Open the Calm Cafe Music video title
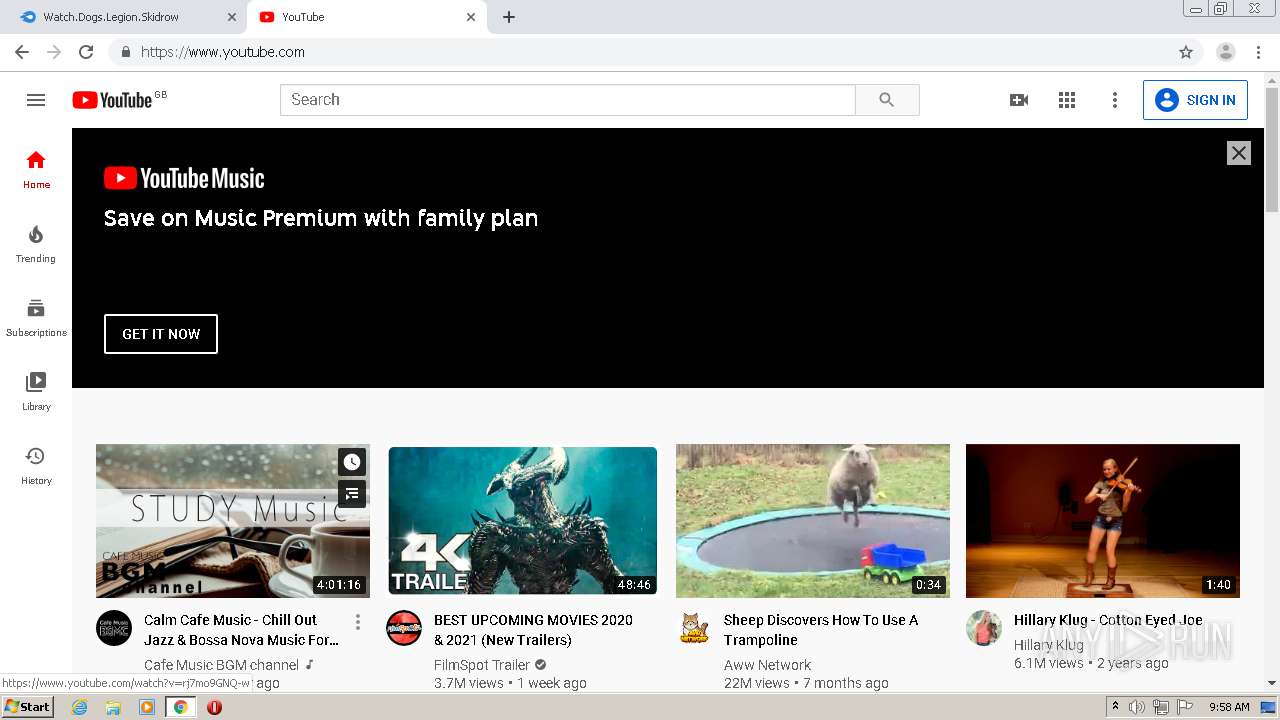 tap(241, 630)
